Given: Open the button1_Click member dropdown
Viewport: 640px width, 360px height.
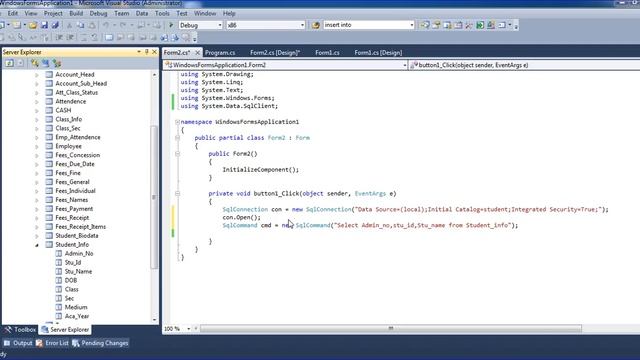Looking at the screenshot, I should click(x=524, y=65).
